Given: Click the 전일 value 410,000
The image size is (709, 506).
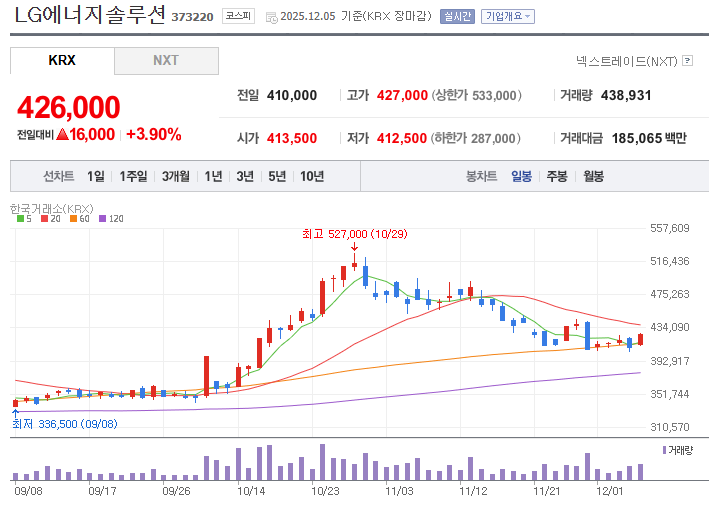Looking at the screenshot, I should coord(292,95).
